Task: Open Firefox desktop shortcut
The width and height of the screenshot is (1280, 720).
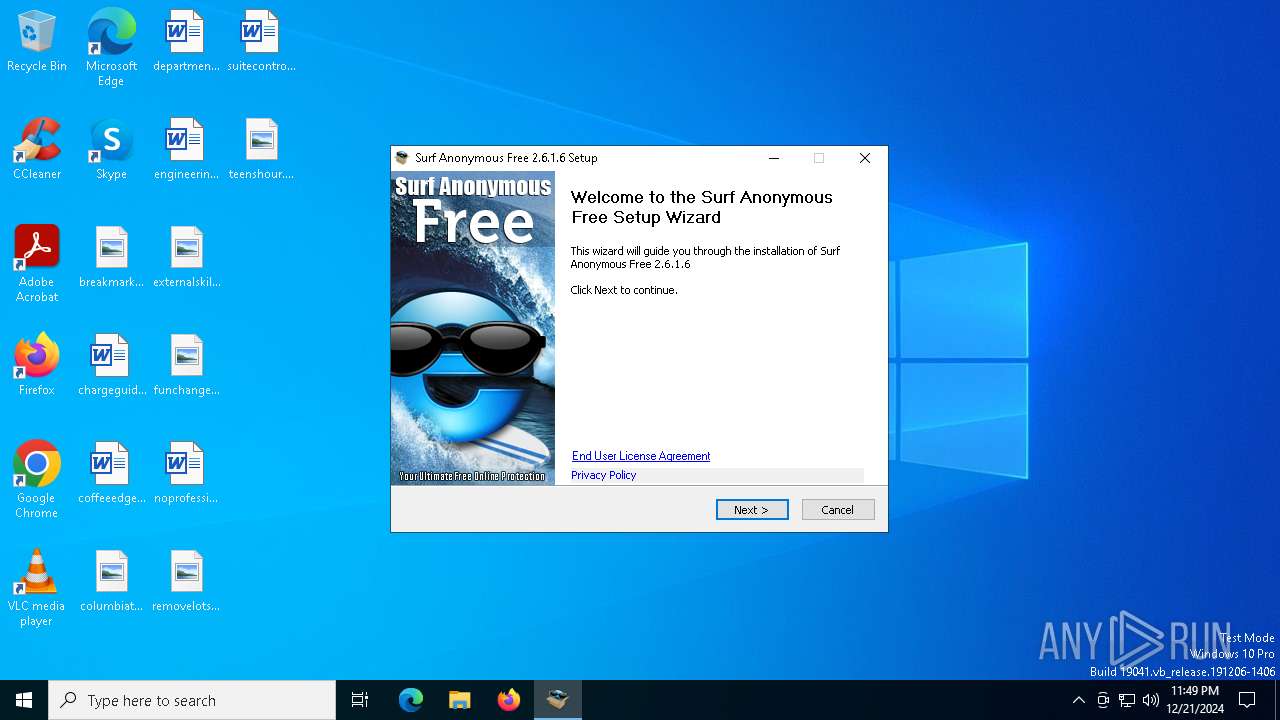Action: tap(37, 365)
